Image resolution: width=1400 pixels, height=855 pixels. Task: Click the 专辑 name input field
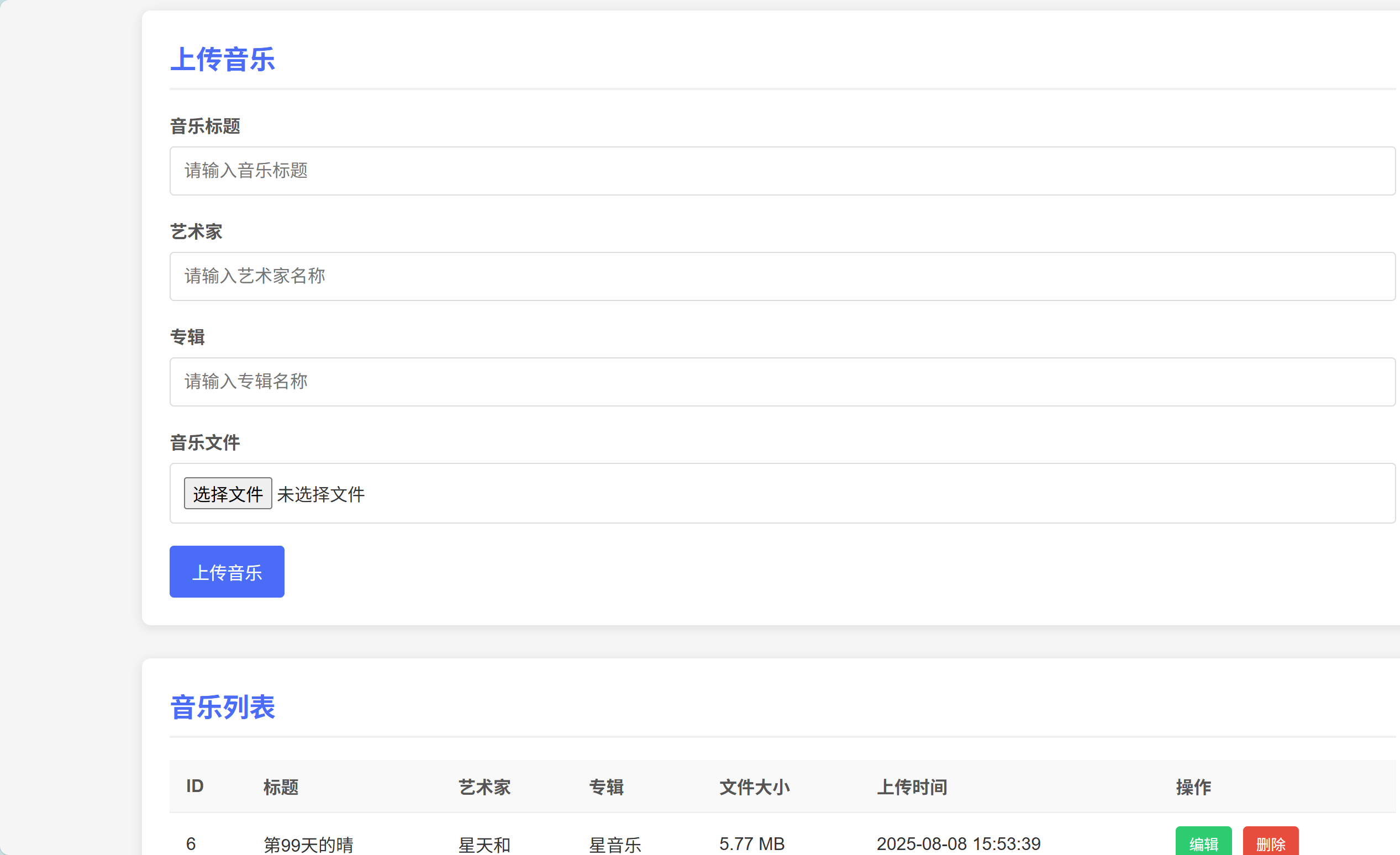point(782,382)
